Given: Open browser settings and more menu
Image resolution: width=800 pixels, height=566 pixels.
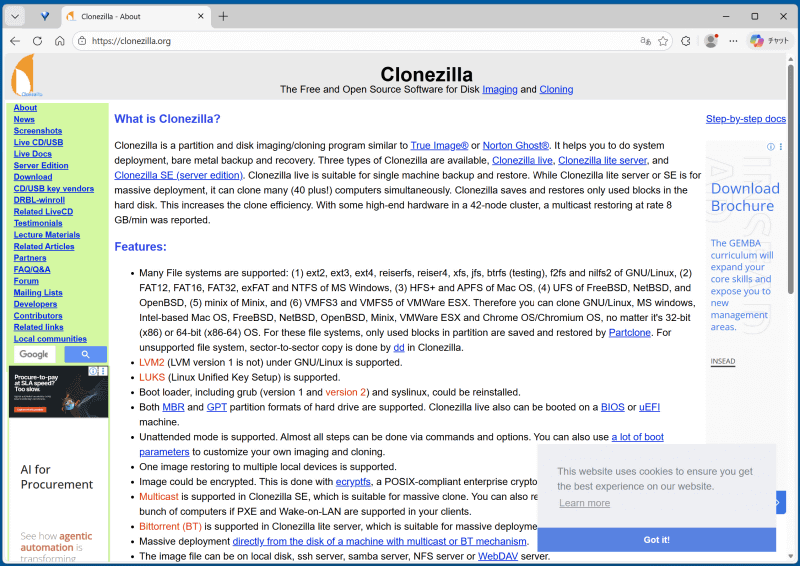Looking at the screenshot, I should [x=733, y=41].
